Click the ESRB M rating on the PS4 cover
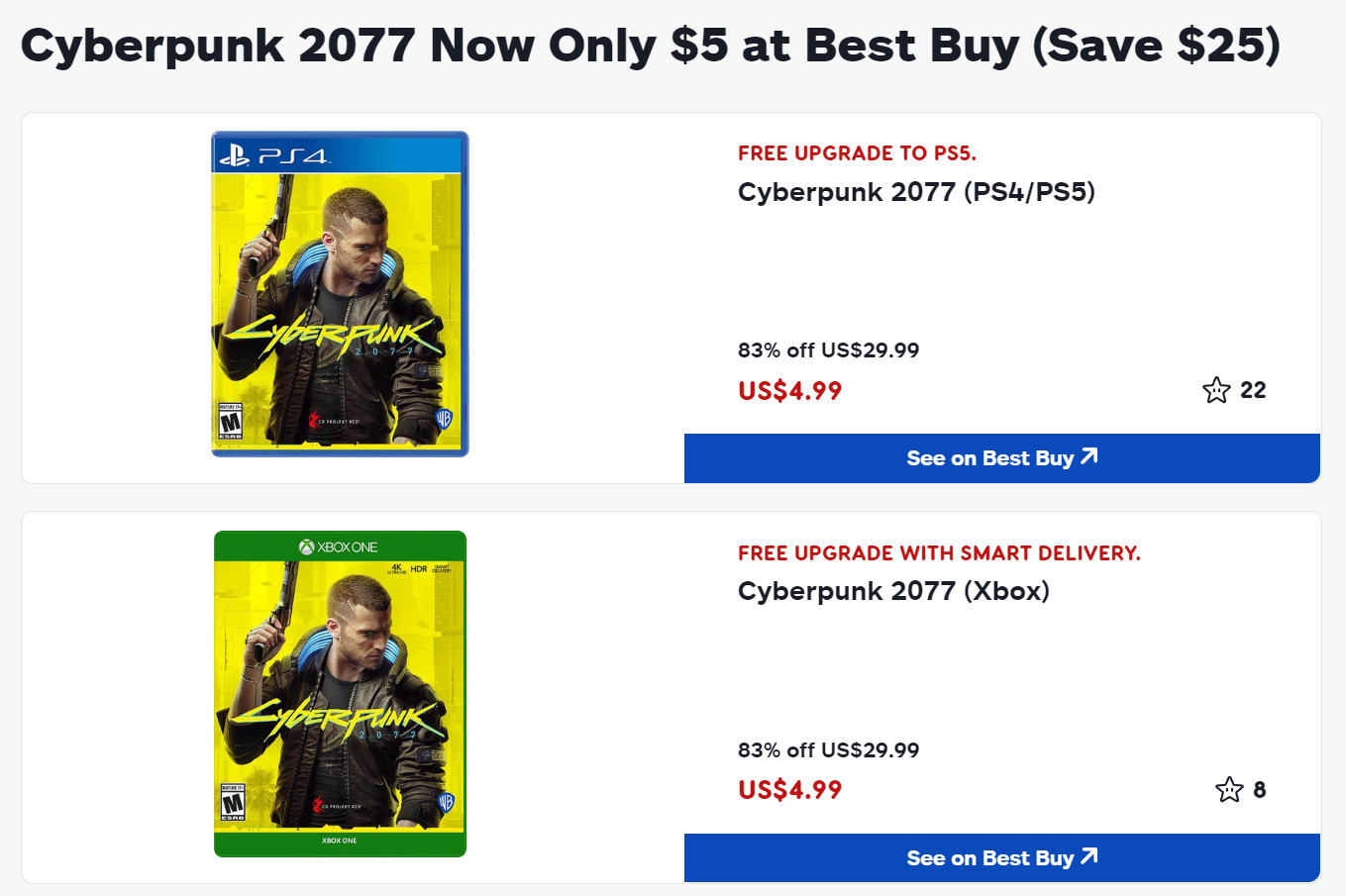Viewport: 1346px width, 896px height. [230, 421]
